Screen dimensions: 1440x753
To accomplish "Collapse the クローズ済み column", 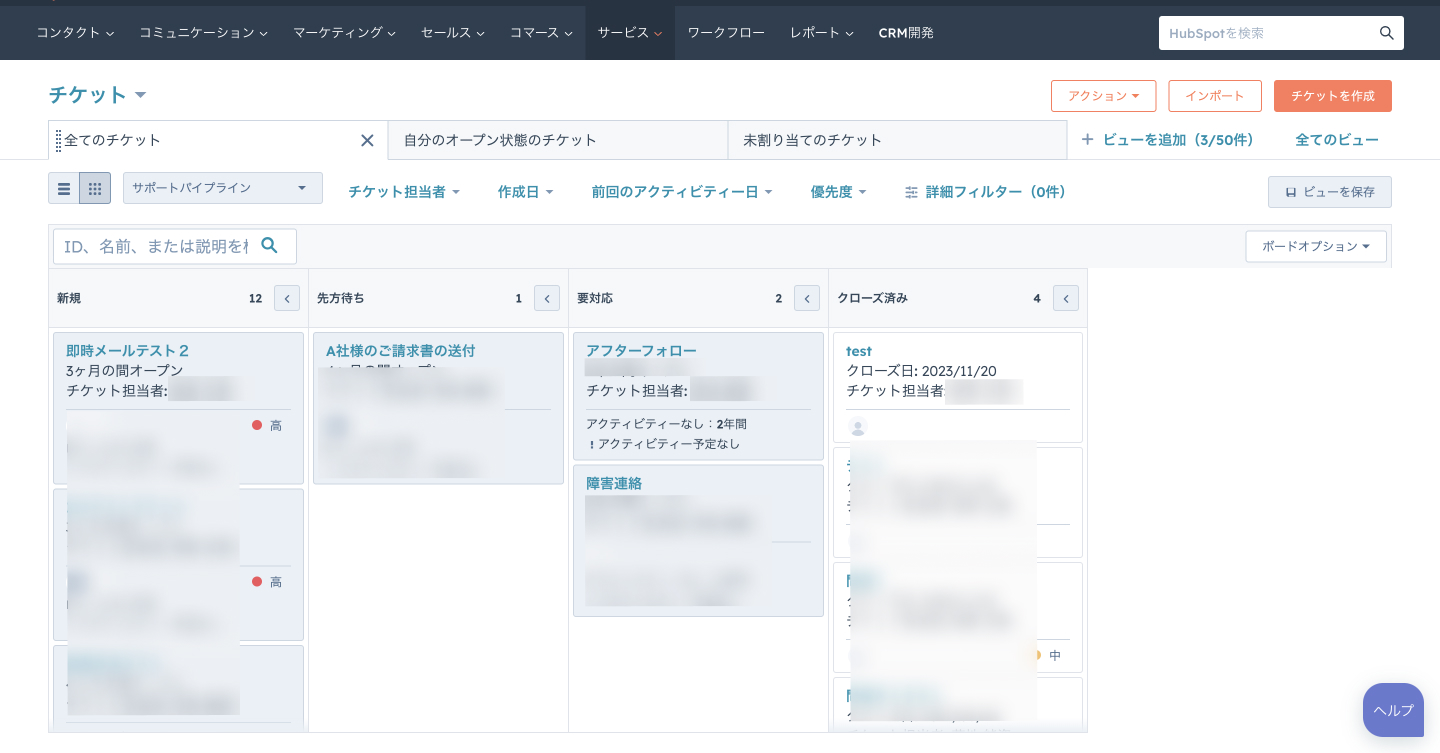I will pyautogui.click(x=1066, y=298).
